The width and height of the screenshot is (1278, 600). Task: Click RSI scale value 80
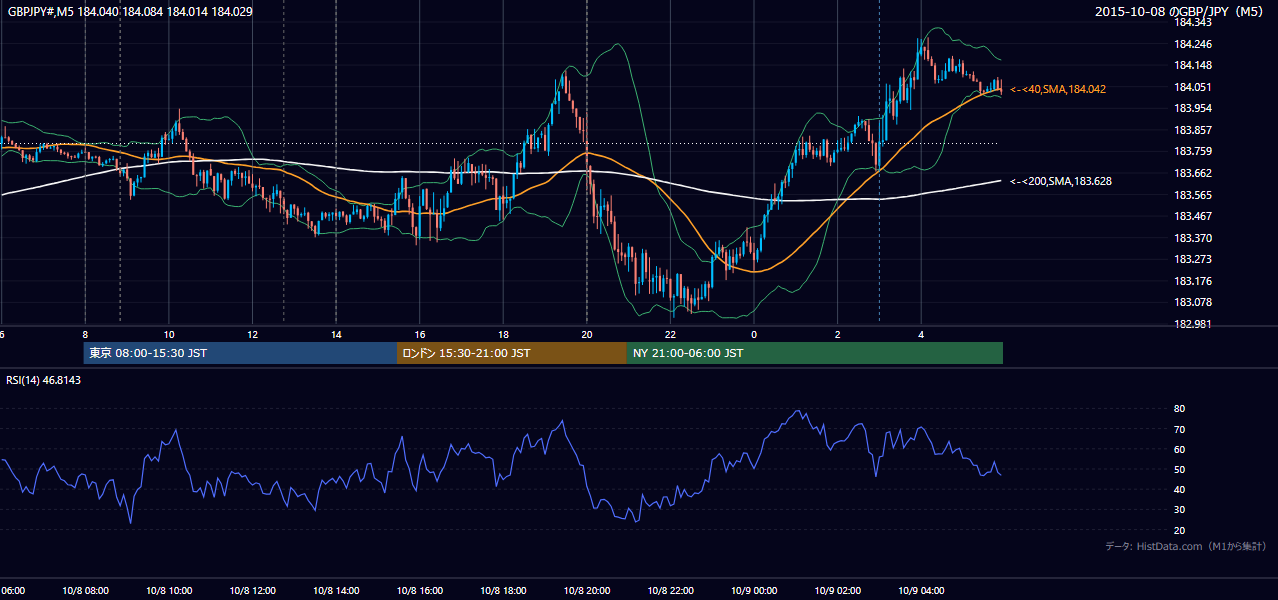coord(1180,409)
